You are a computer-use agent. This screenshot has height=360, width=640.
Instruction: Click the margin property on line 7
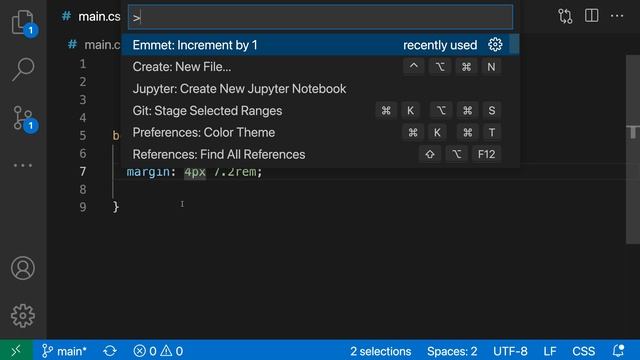pos(148,172)
